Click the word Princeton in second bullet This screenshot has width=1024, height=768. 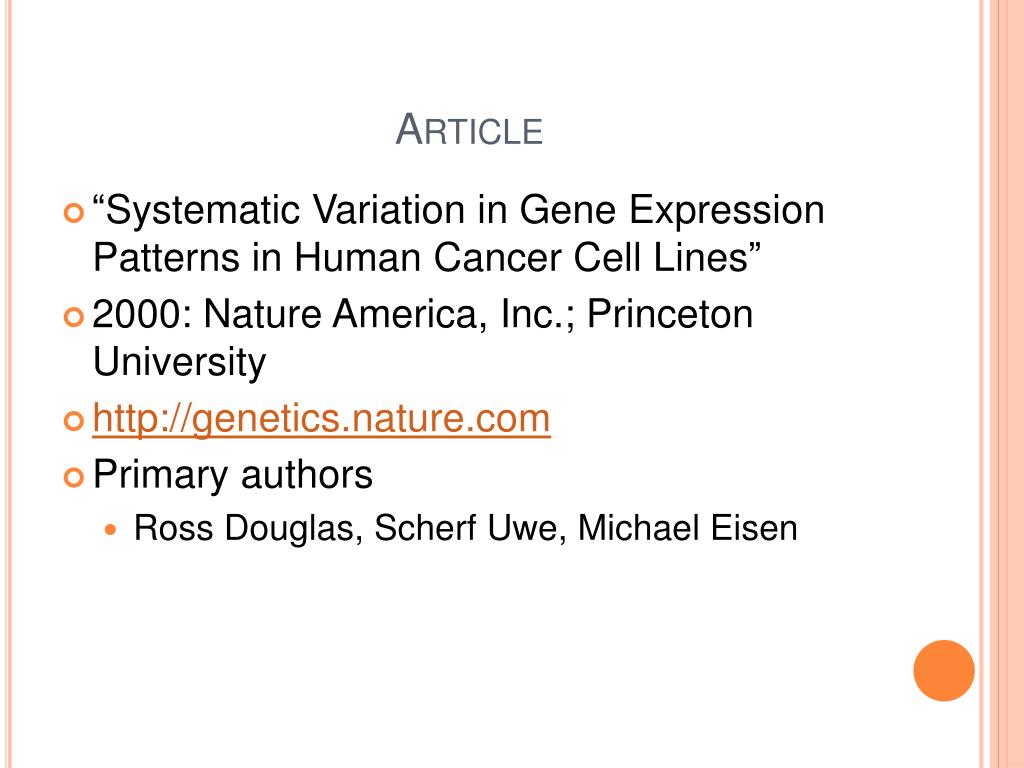click(670, 314)
